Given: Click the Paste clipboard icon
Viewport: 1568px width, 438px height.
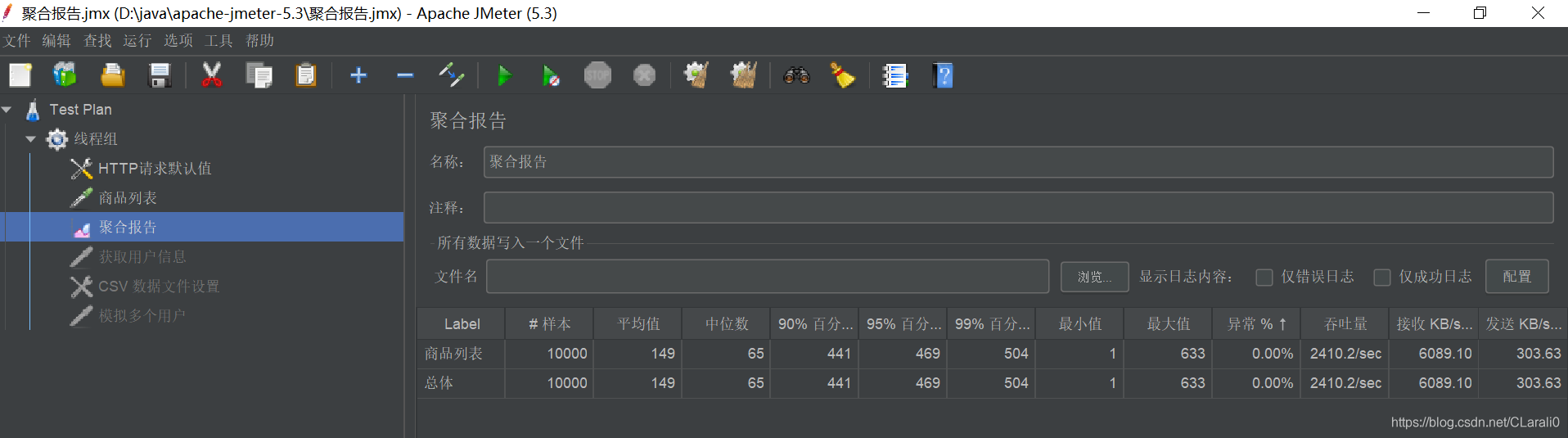Looking at the screenshot, I should click(305, 75).
